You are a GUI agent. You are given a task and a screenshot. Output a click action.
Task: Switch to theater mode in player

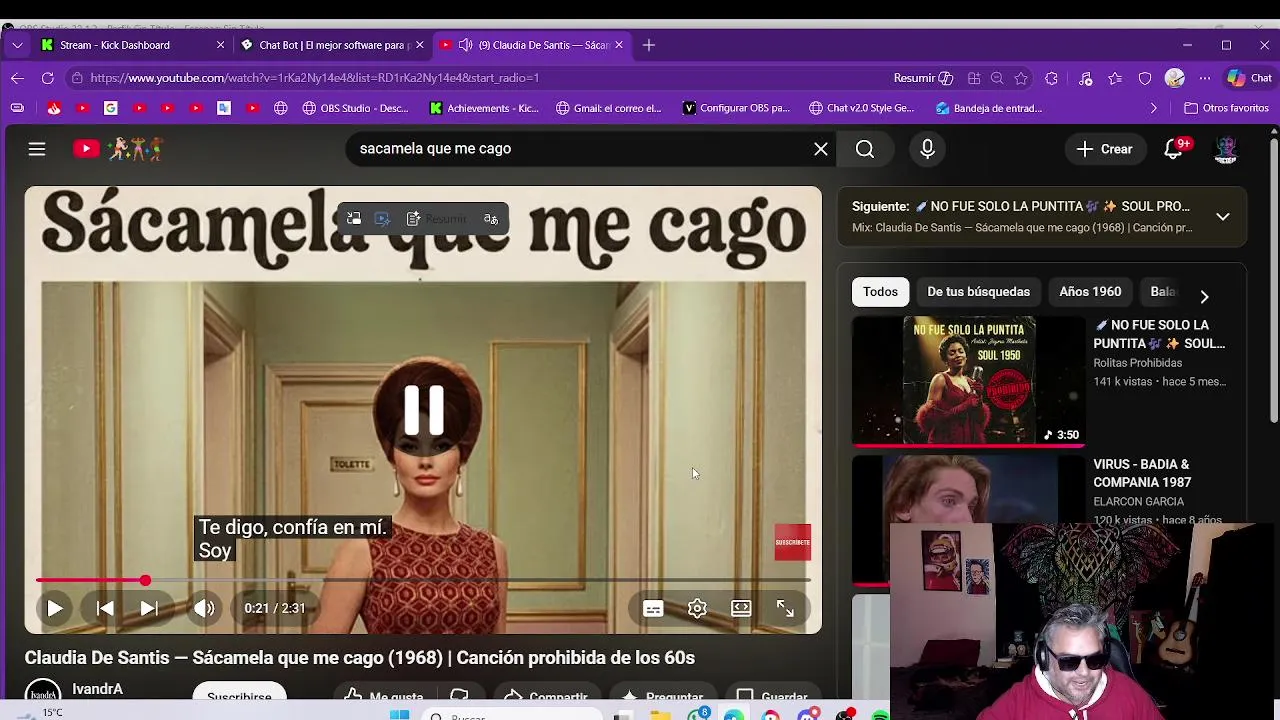741,608
